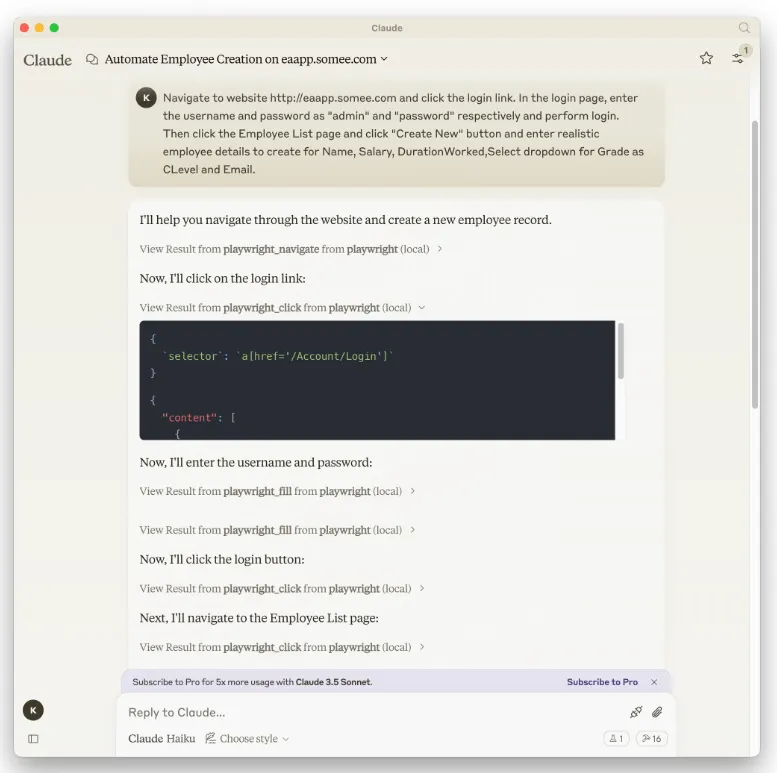The height and width of the screenshot is (773, 777).
Task: Expand the playwright_navigate result
Action: [290, 249]
